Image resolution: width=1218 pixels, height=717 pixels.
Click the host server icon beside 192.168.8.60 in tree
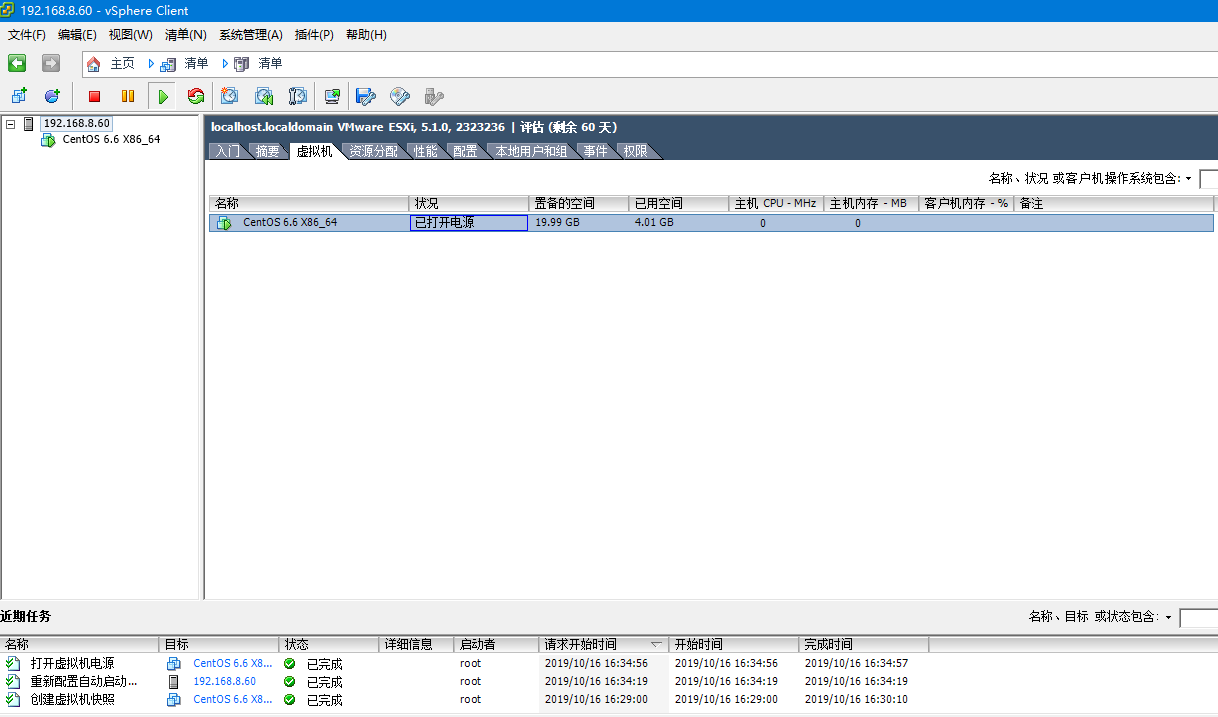pyautogui.click(x=29, y=124)
